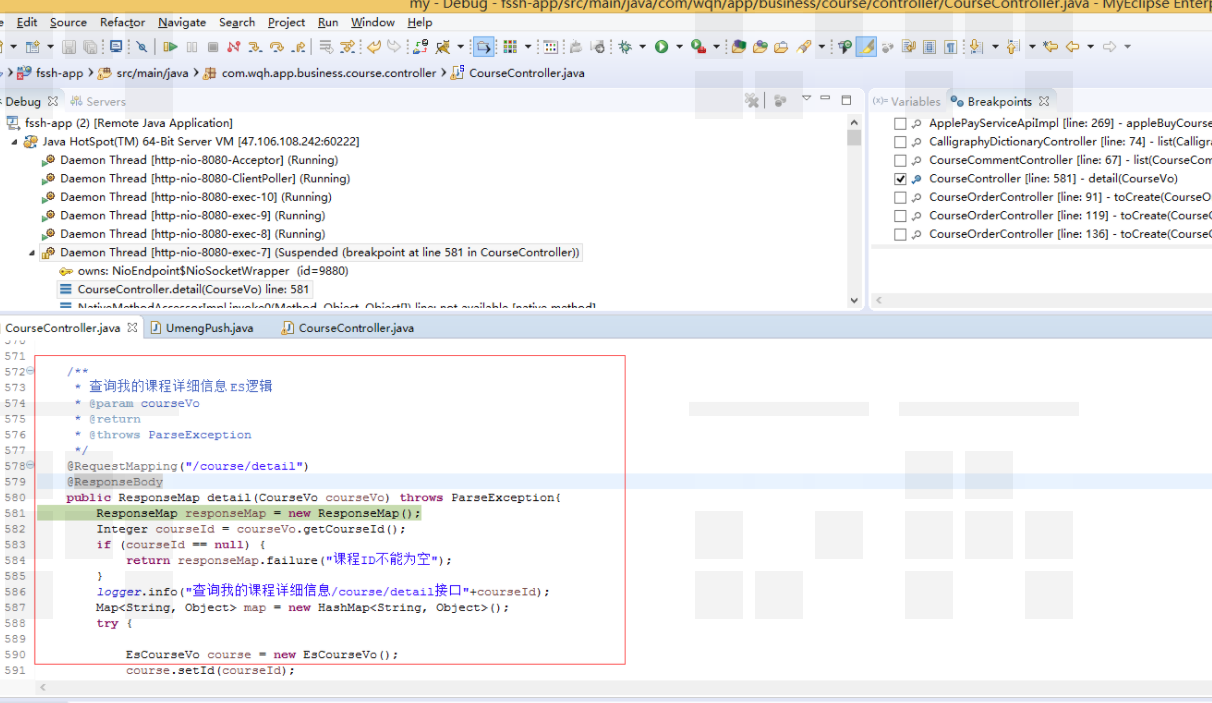Click the Debug bug launch icon
1212x703 pixels.
[x=625, y=46]
